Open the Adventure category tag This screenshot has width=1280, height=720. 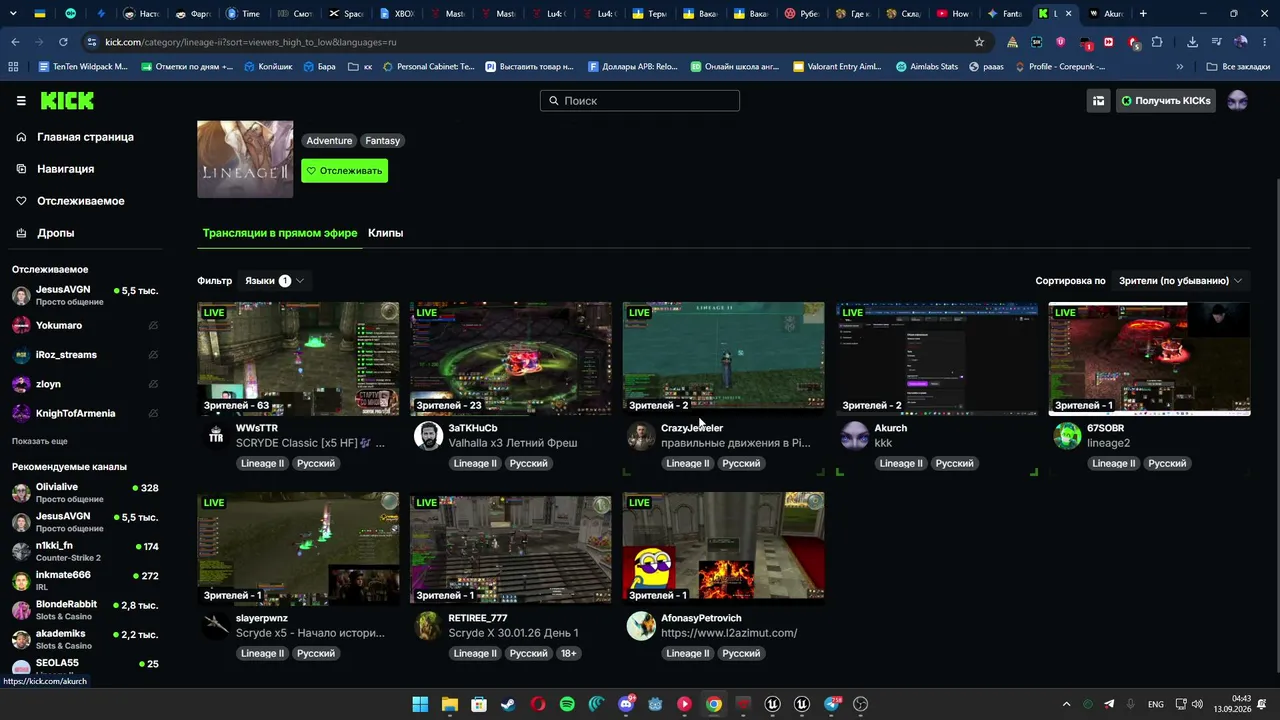coord(329,141)
